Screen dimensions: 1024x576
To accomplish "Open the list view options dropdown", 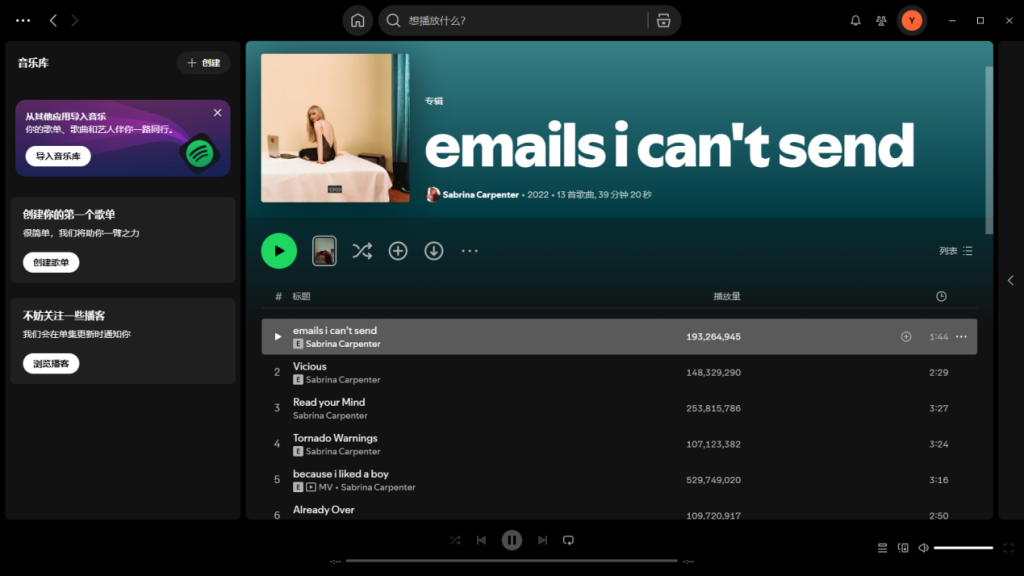I will pyautogui.click(x=956, y=251).
